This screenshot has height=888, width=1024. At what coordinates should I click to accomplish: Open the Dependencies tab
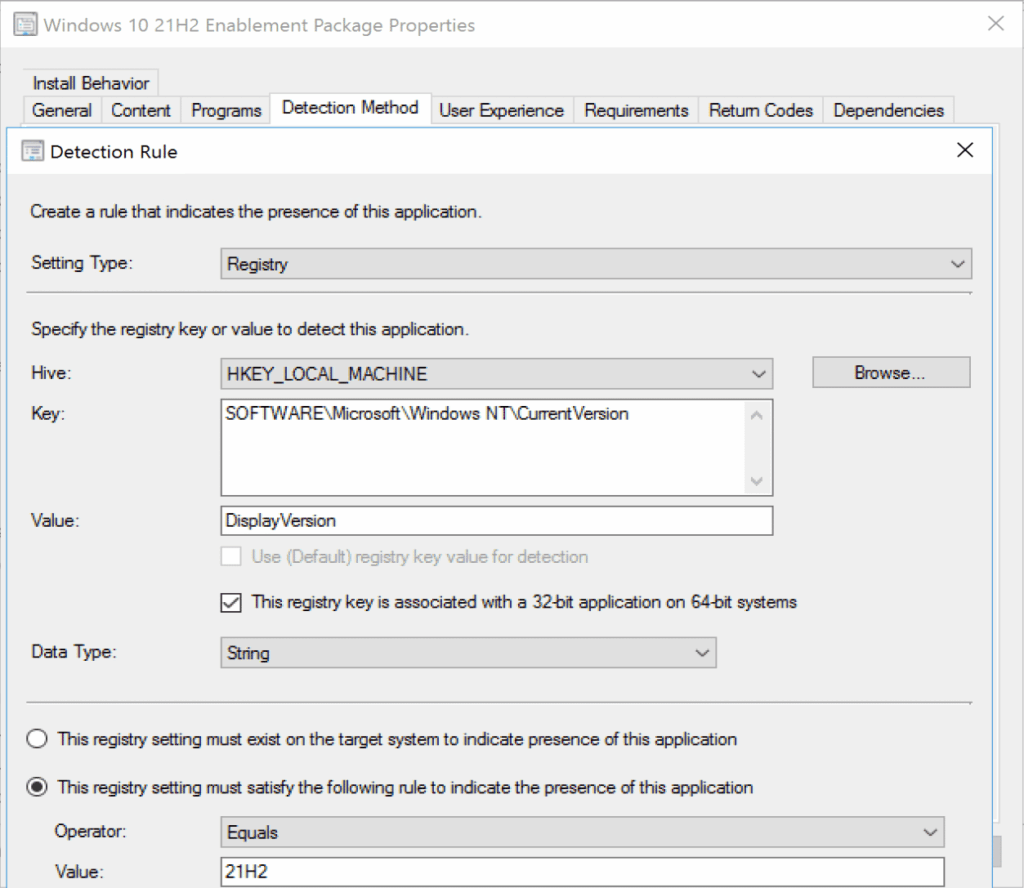888,110
